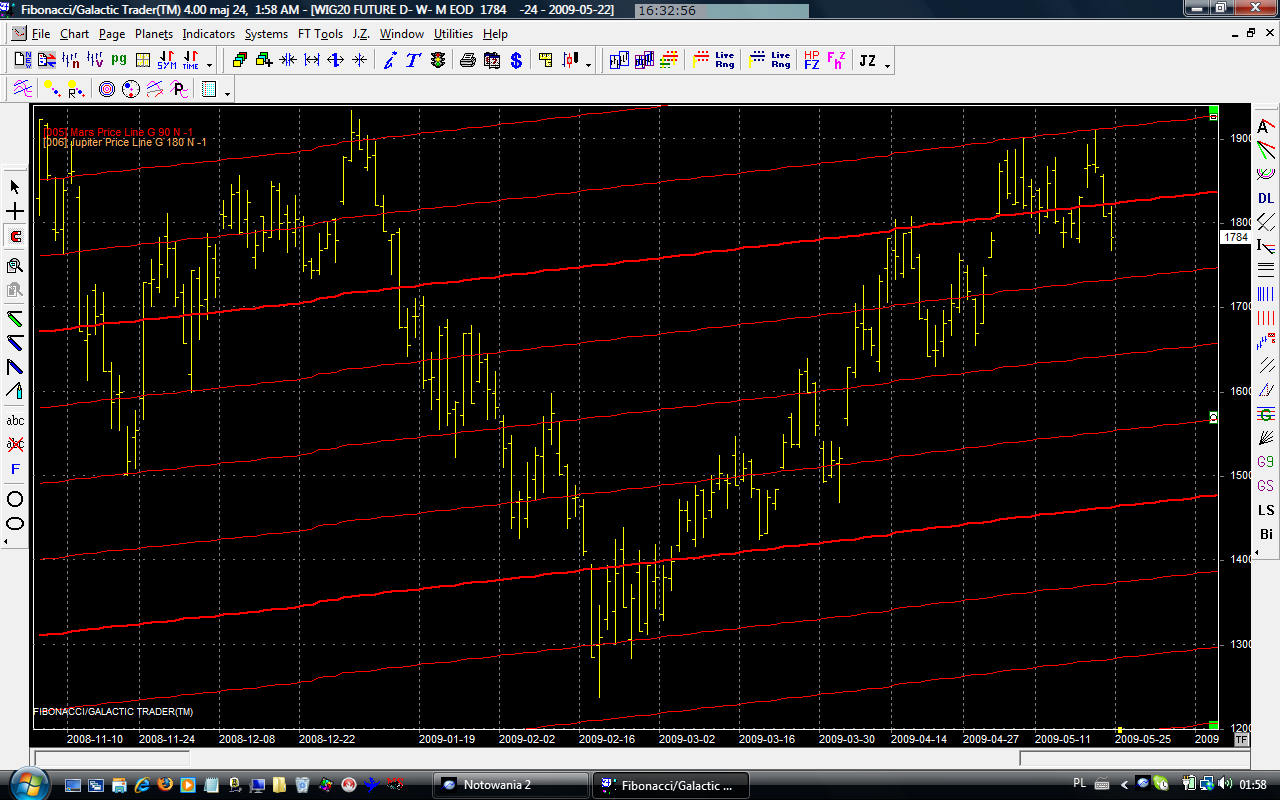This screenshot has width=1280, height=800.
Task: Select the arrow pointer tool
Action: (15, 187)
